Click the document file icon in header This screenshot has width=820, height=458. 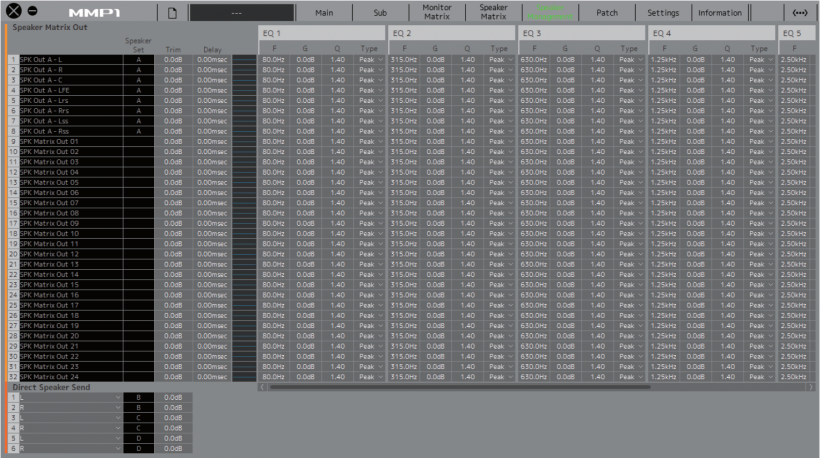(x=172, y=13)
